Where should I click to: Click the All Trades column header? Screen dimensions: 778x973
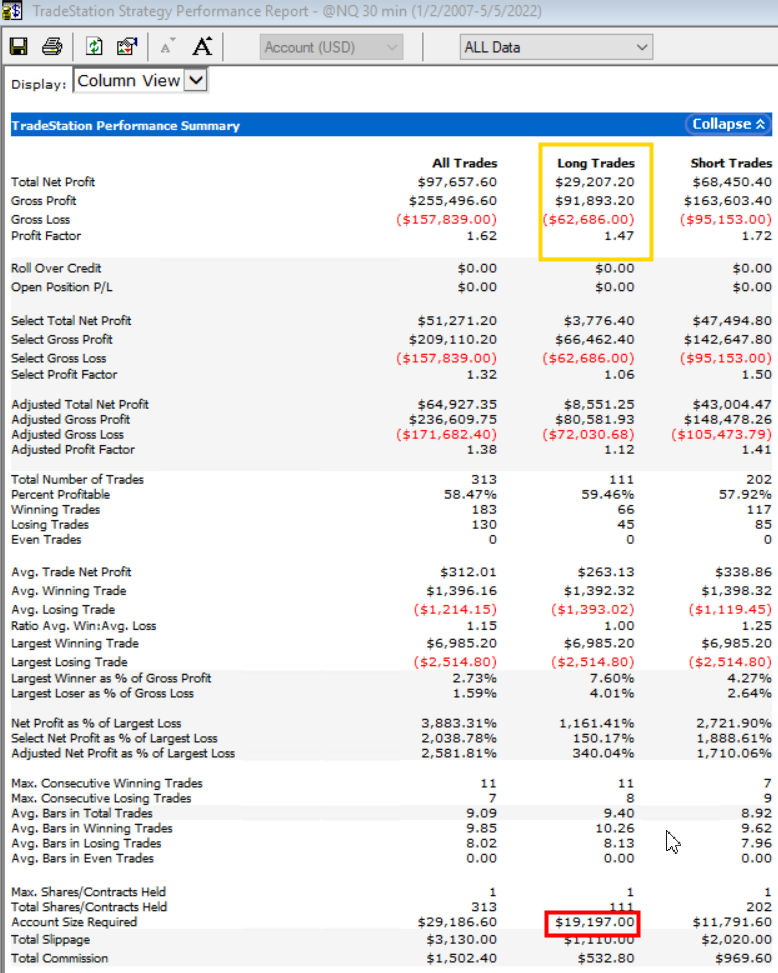tap(464, 163)
